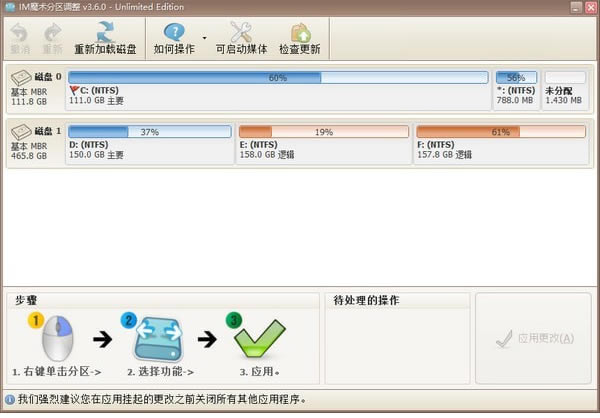The height and width of the screenshot is (418, 600).
Task: Select the 未分配 unallocated space bar
Action: [x=565, y=78]
